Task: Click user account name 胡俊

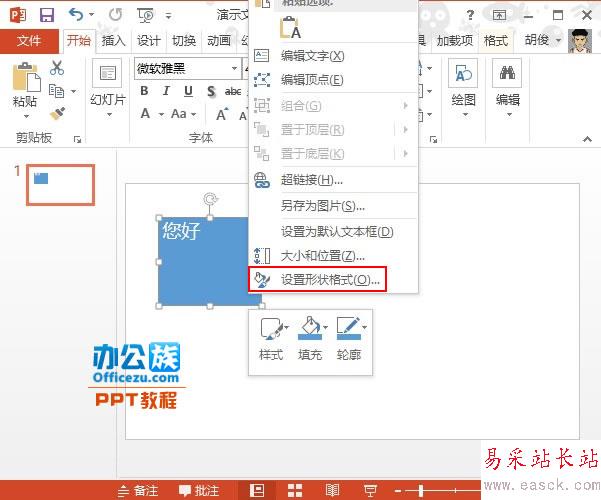Action: [x=536, y=40]
